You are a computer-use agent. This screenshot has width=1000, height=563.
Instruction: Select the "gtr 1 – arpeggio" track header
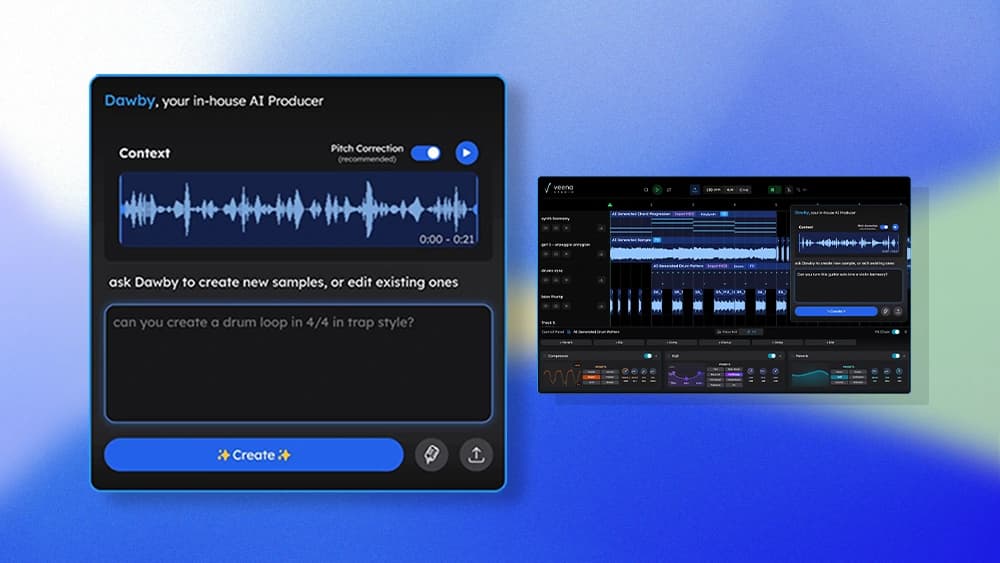point(565,245)
